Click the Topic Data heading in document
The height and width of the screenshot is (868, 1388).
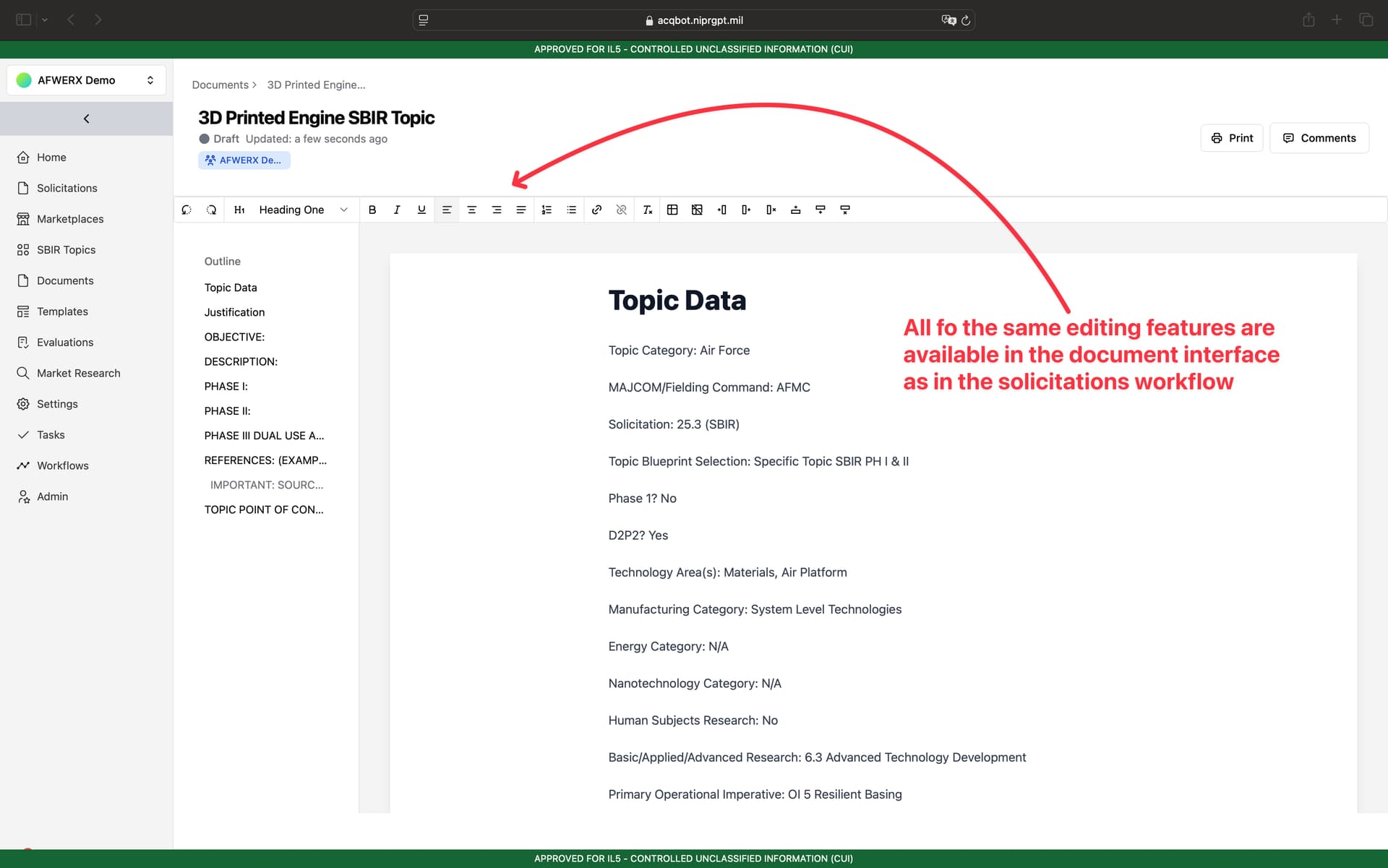tap(677, 300)
